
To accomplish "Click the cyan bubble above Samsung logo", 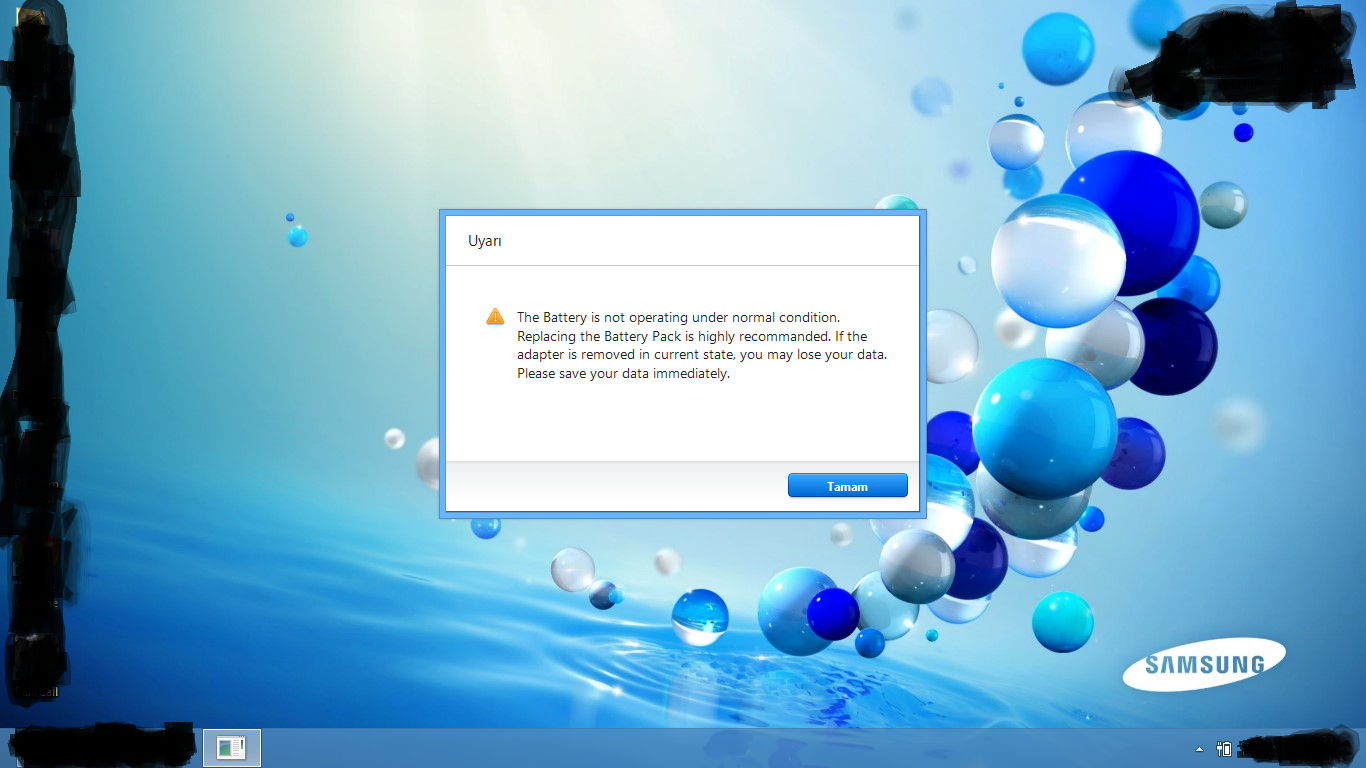I will point(1062,621).
